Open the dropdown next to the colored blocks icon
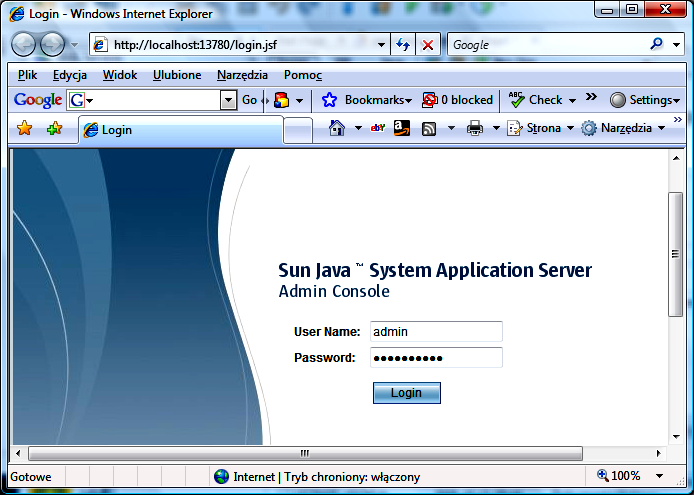The width and height of the screenshot is (694, 495). [x=300, y=101]
